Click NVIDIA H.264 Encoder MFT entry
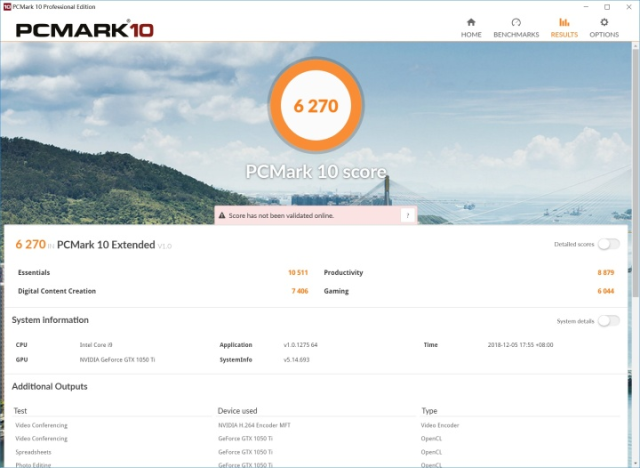Viewport: 640px width, 468px height. click(x=254, y=425)
